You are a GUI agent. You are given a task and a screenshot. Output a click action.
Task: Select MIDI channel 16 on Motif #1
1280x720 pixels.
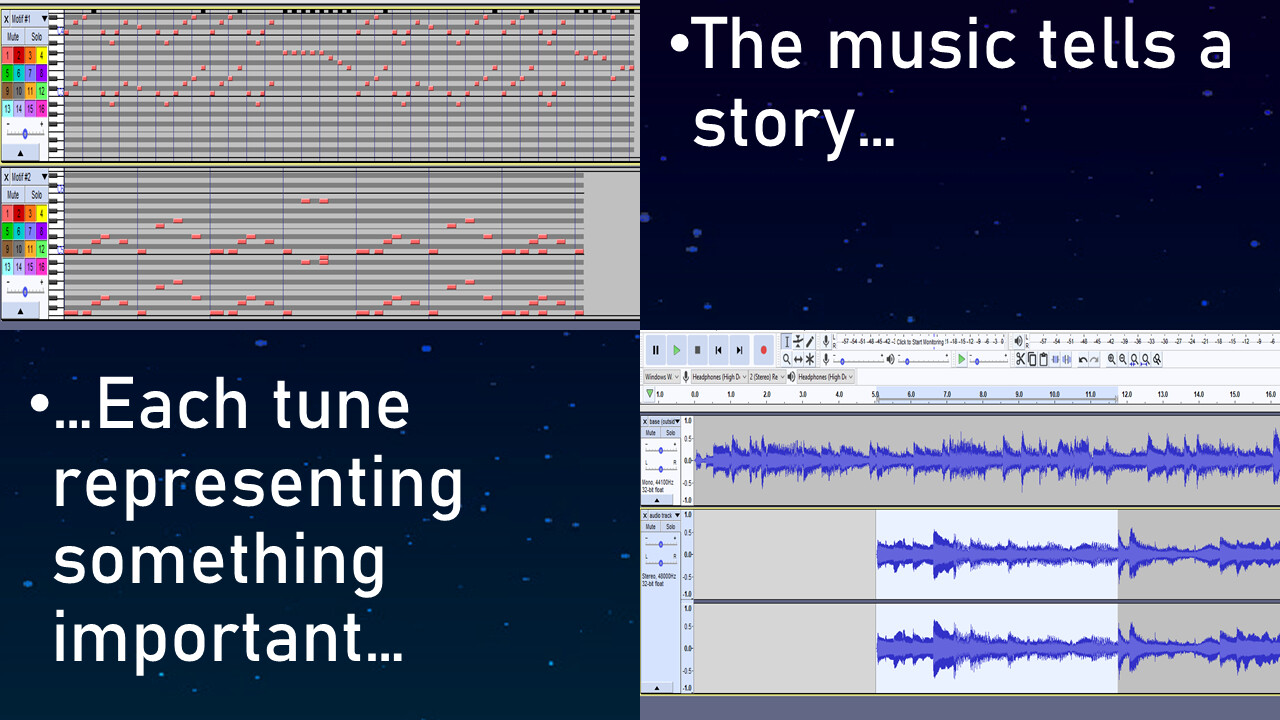[x=42, y=108]
